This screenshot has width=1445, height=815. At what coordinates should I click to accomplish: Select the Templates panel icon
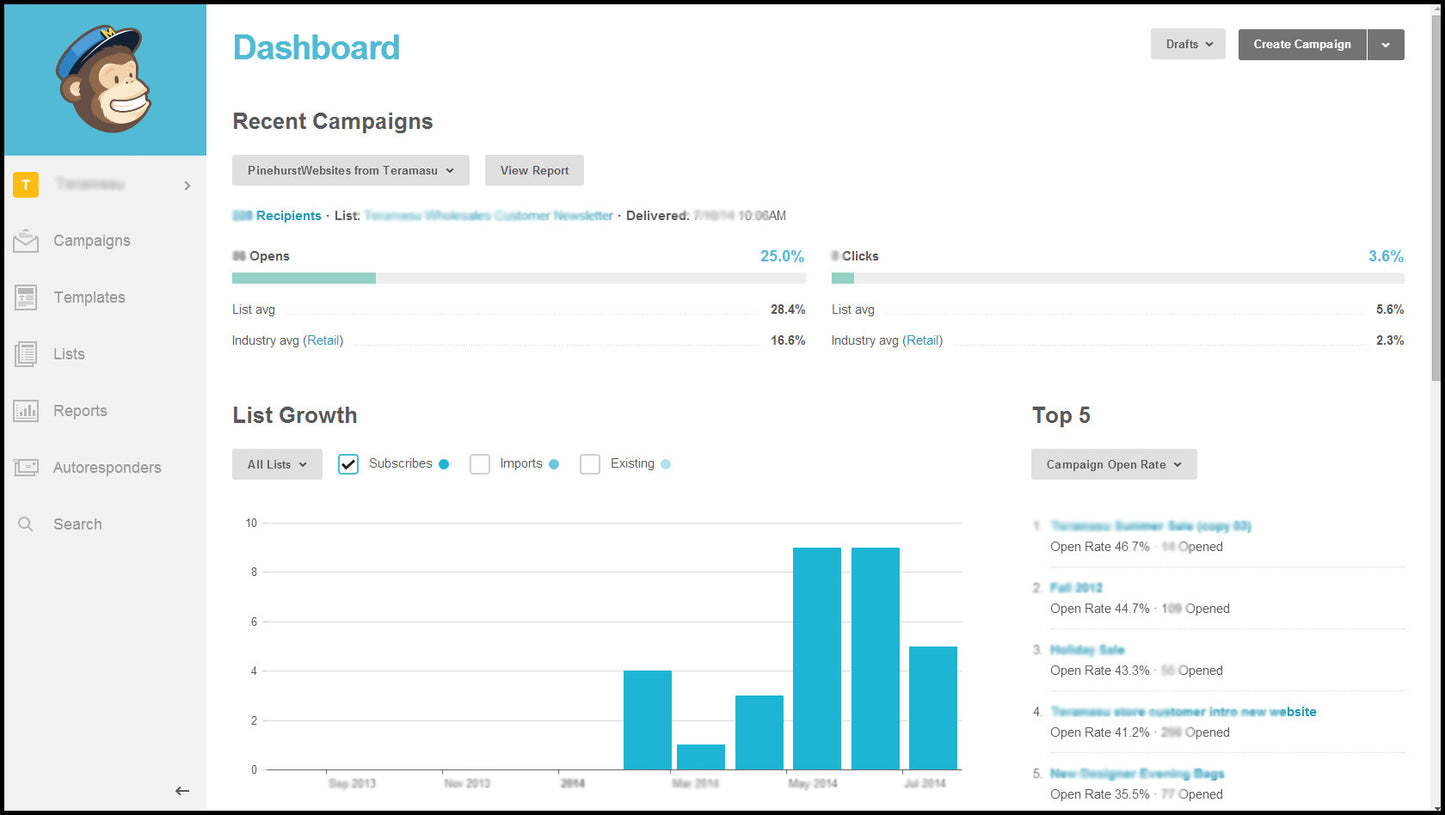pyautogui.click(x=25, y=297)
